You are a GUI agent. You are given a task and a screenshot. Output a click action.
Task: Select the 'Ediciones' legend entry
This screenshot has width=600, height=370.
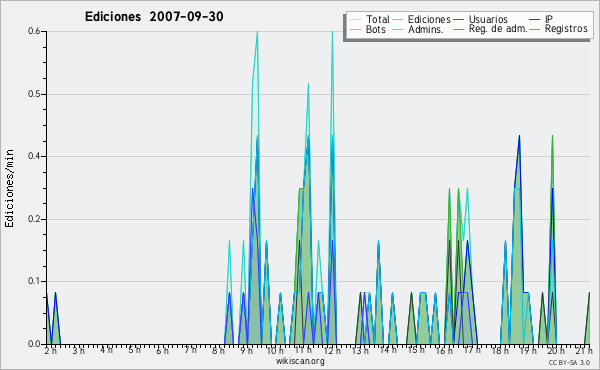tap(429, 19)
